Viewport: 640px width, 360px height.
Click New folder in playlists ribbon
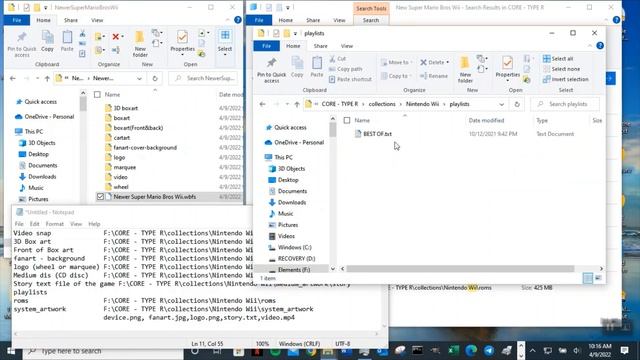pos(464,70)
